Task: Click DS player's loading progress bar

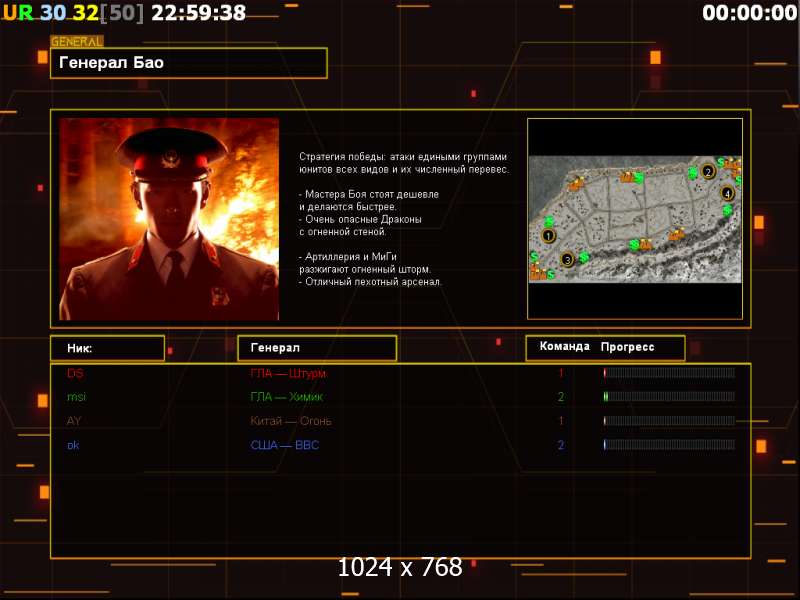Action: click(x=669, y=373)
